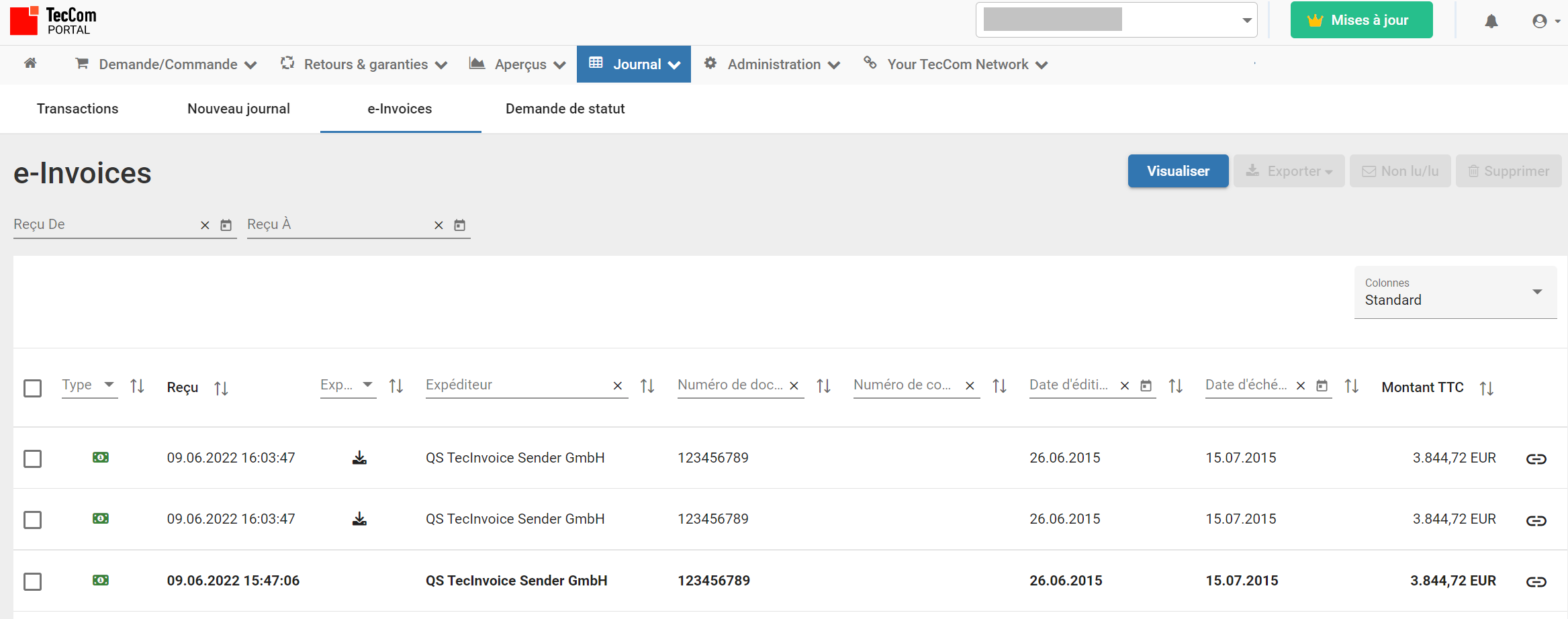Check the checkbox on the first invoice row
This screenshot has height=619, width=1568.
click(32, 459)
